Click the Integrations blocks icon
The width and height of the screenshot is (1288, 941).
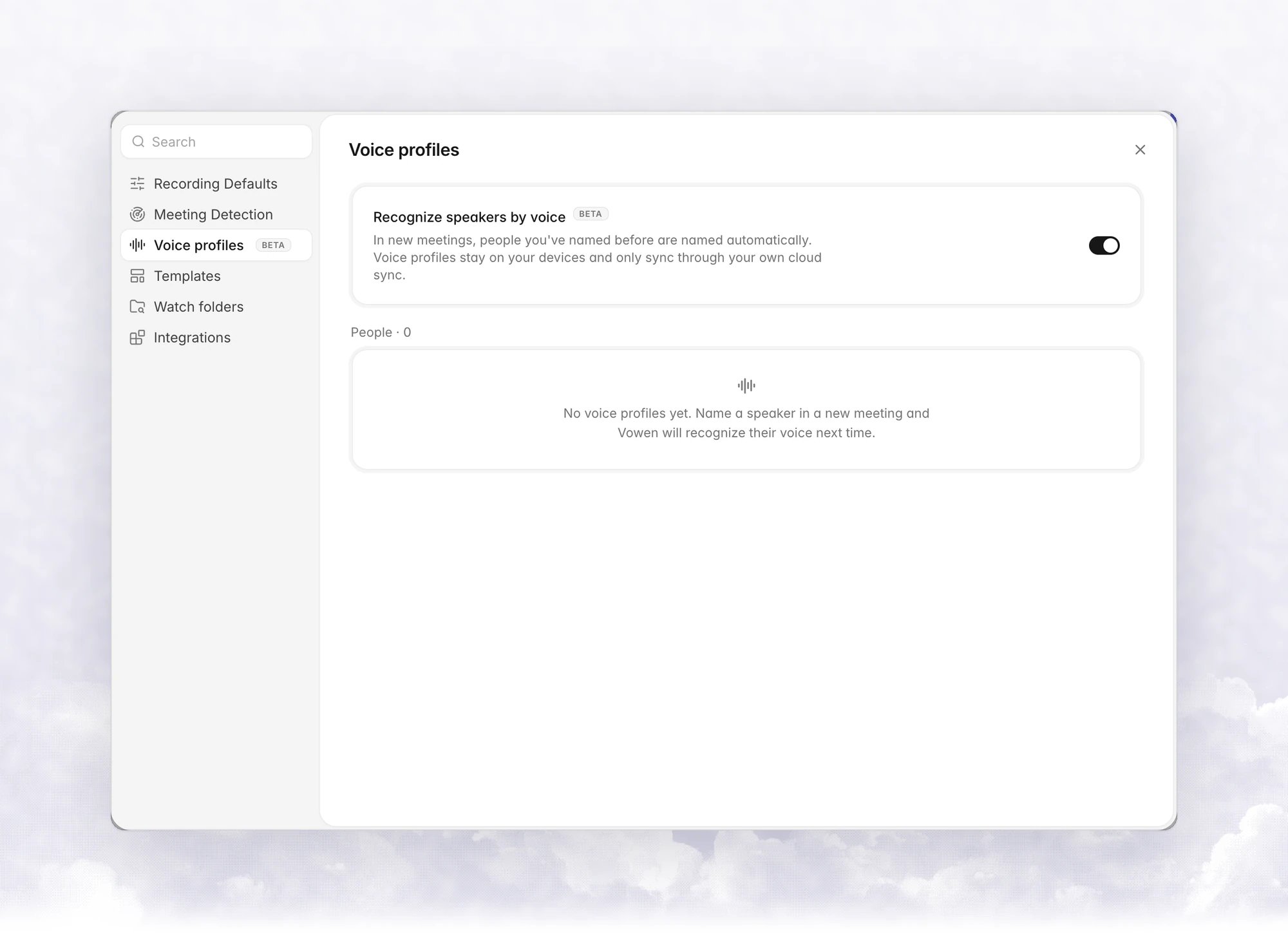[137, 337]
